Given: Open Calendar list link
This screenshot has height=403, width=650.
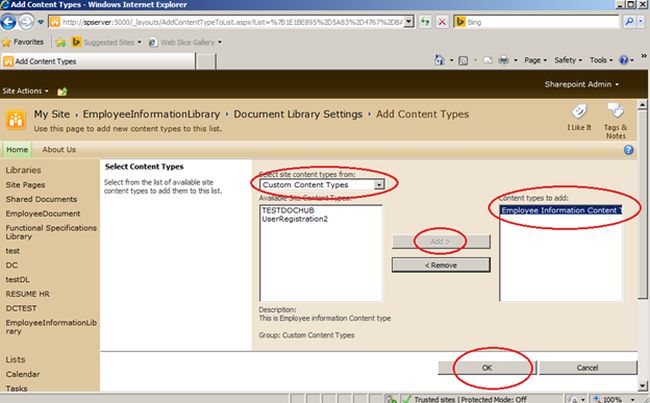Looking at the screenshot, I should click(23, 374).
